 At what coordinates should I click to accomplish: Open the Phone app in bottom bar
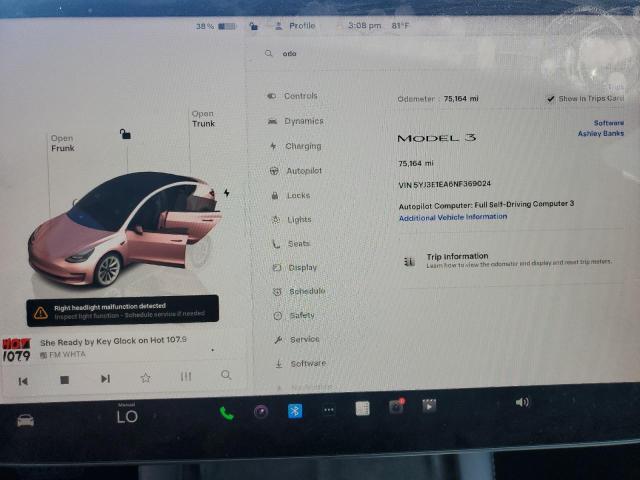click(x=226, y=411)
